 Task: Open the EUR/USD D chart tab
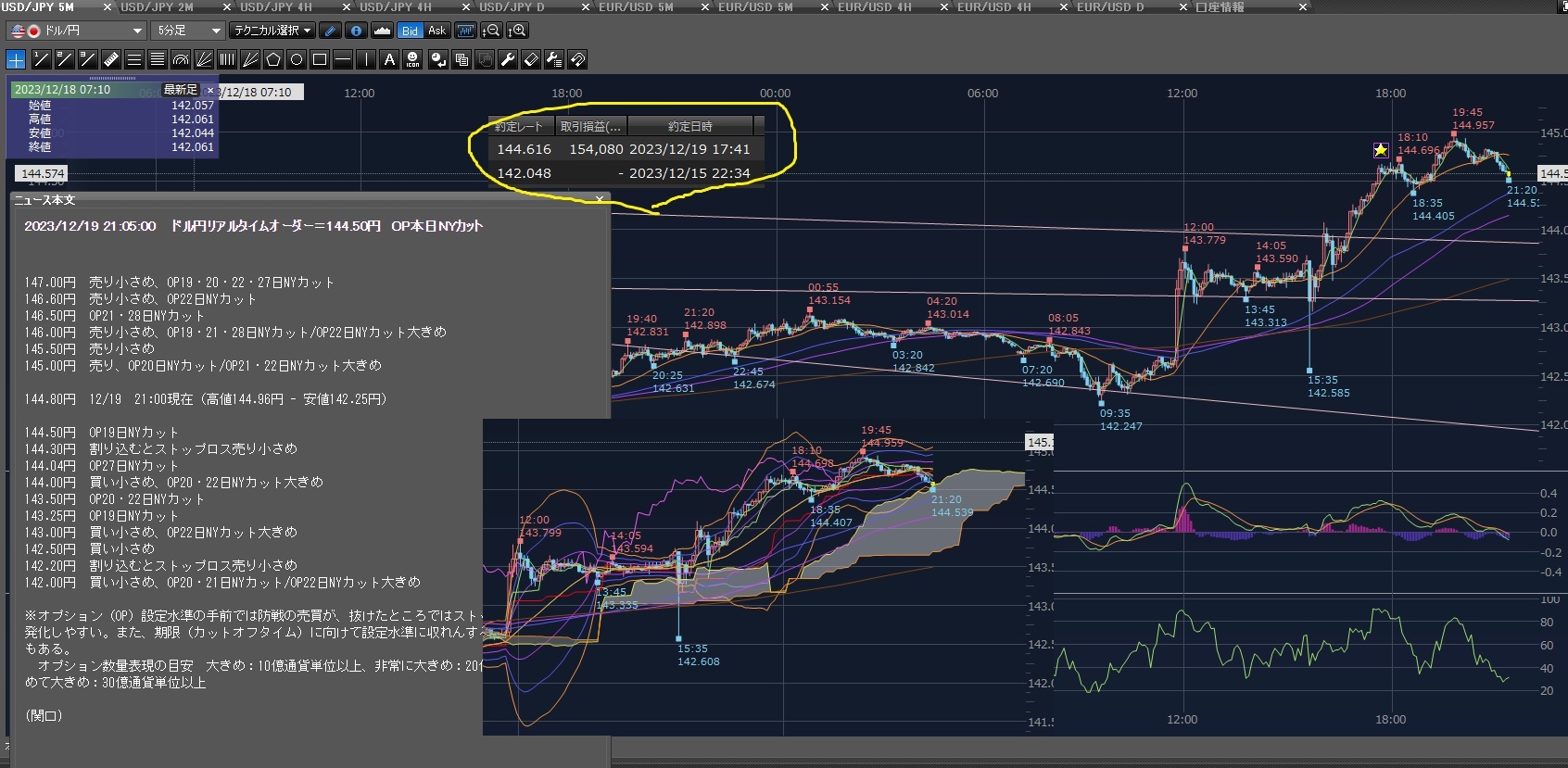1110,7
